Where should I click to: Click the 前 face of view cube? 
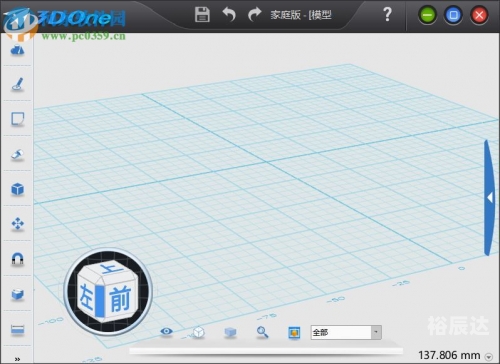[x=120, y=299]
